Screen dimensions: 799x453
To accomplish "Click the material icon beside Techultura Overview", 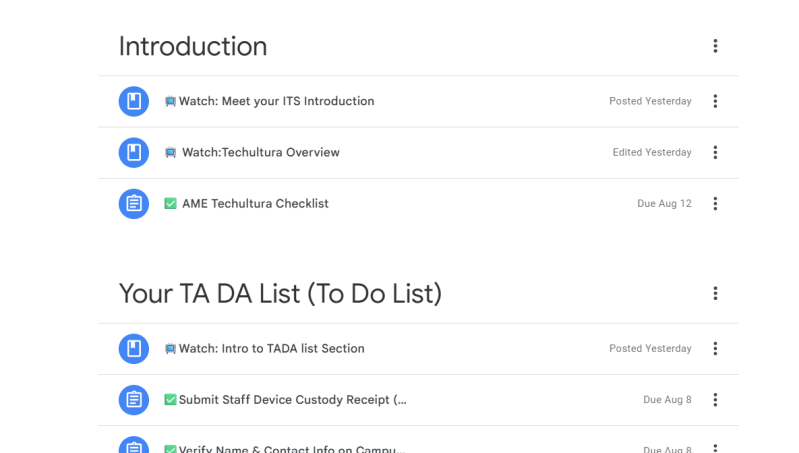I will [134, 153].
